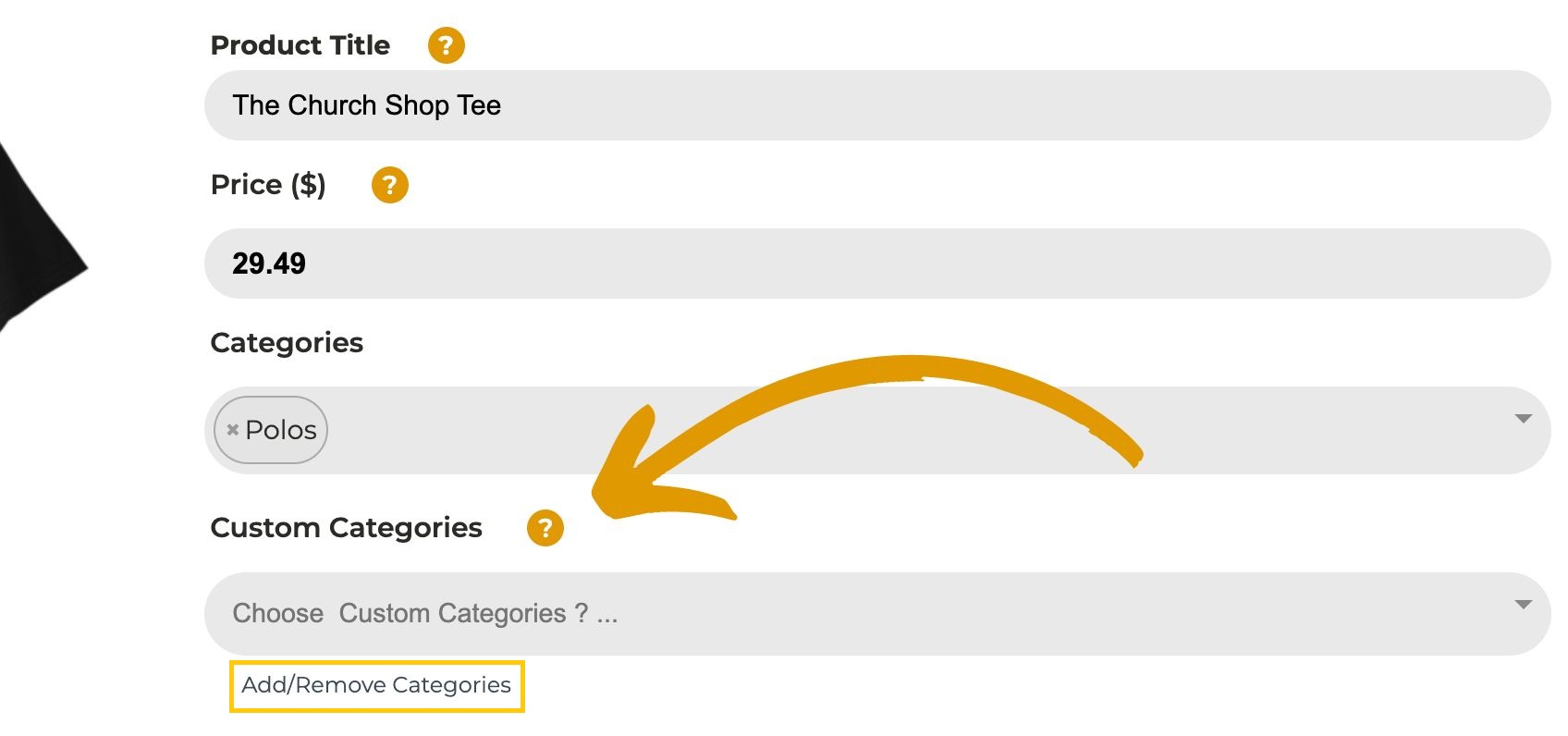Click the Custom Categories label
The image size is (1568, 736).
pos(347,528)
